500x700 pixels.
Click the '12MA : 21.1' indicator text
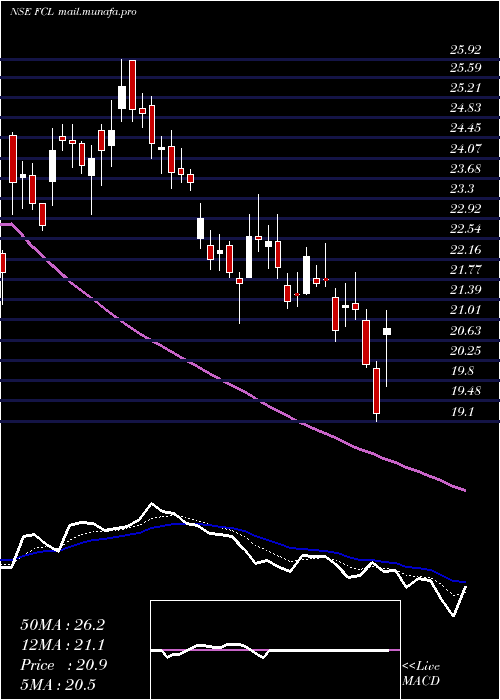click(x=62, y=645)
